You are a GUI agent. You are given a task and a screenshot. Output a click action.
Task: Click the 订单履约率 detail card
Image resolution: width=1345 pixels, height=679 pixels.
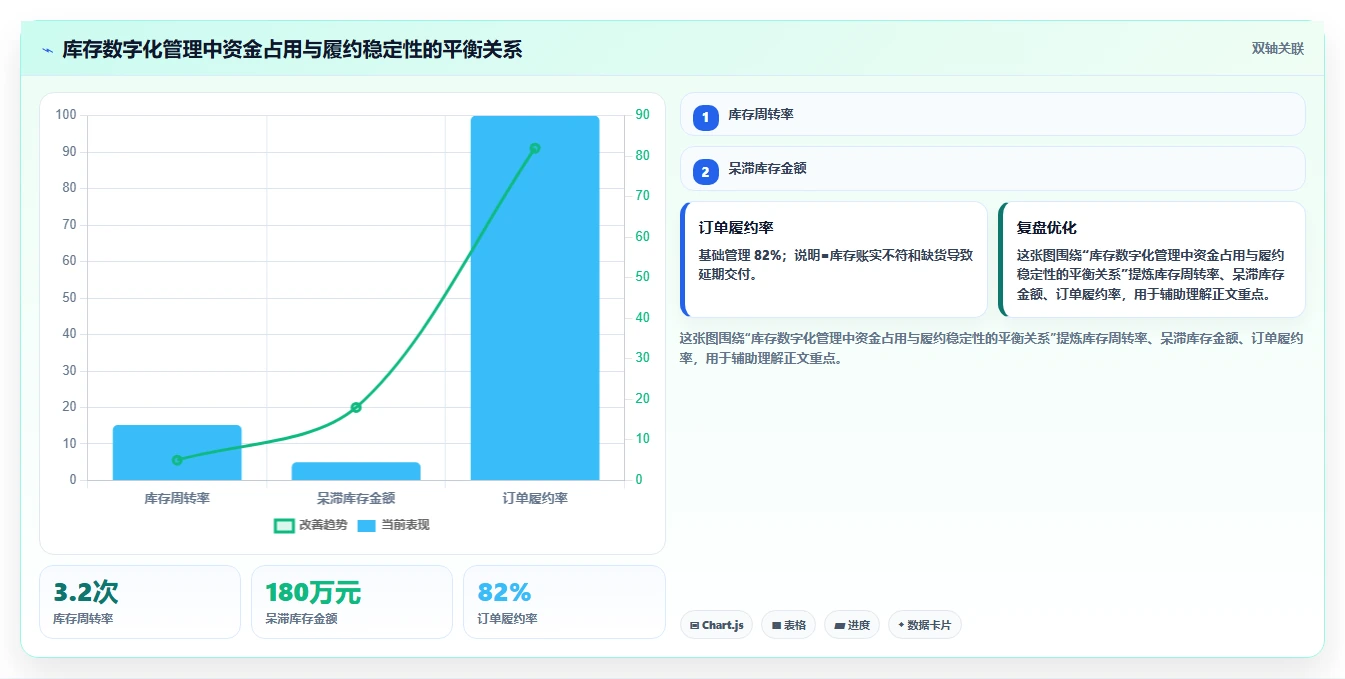point(833,260)
